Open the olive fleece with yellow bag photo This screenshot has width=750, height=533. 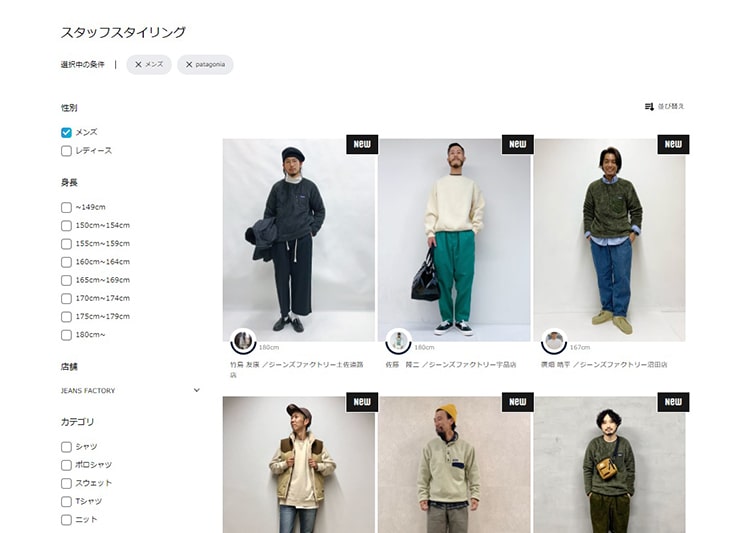pyautogui.click(x=609, y=465)
